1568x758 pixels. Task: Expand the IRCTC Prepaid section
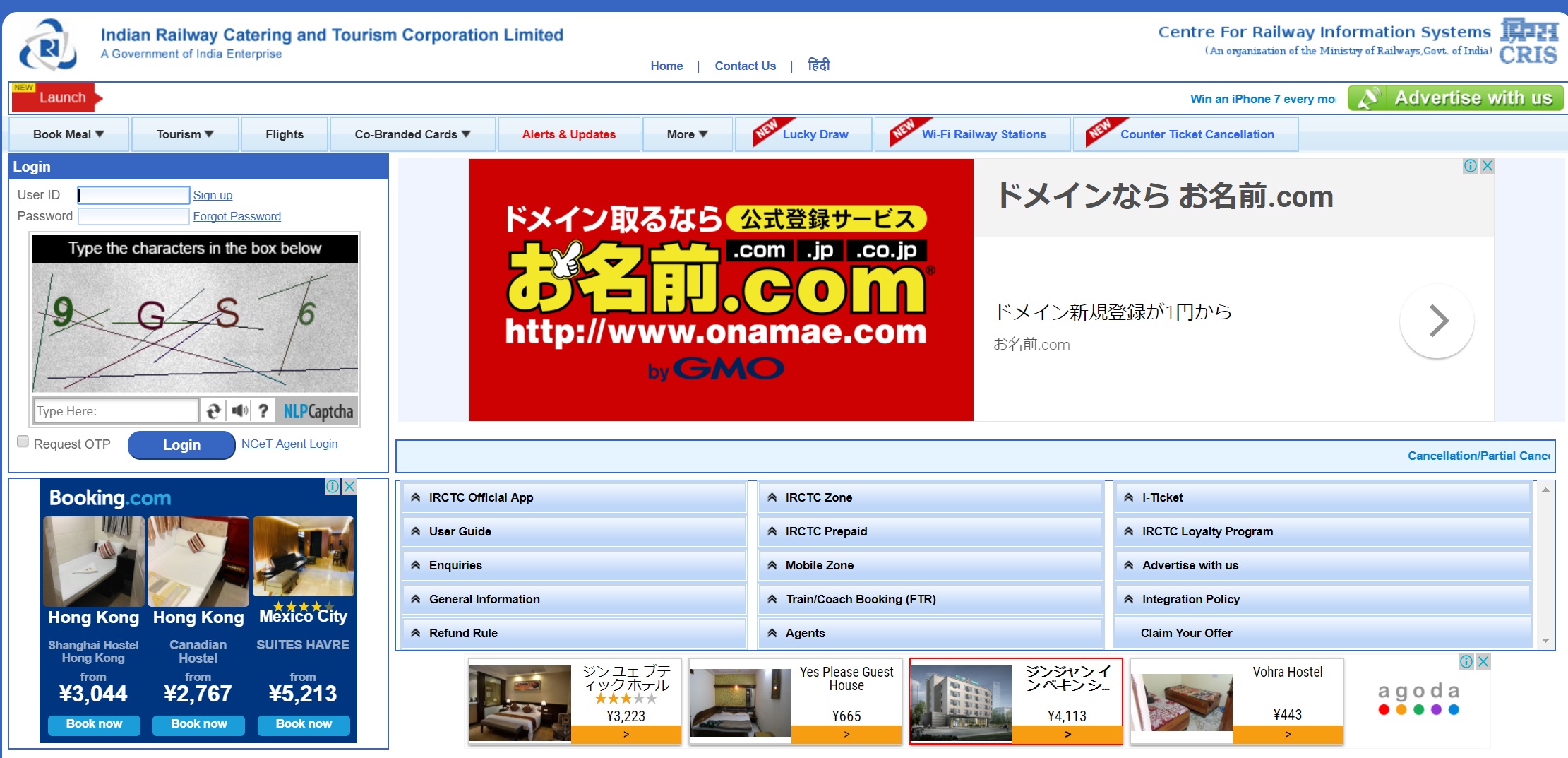[x=930, y=531]
